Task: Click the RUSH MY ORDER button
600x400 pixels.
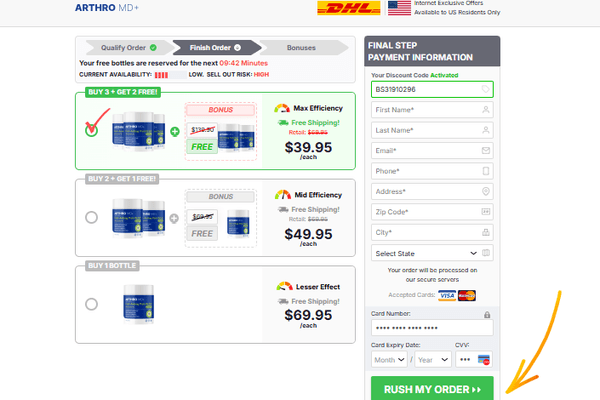Action: pos(432,389)
